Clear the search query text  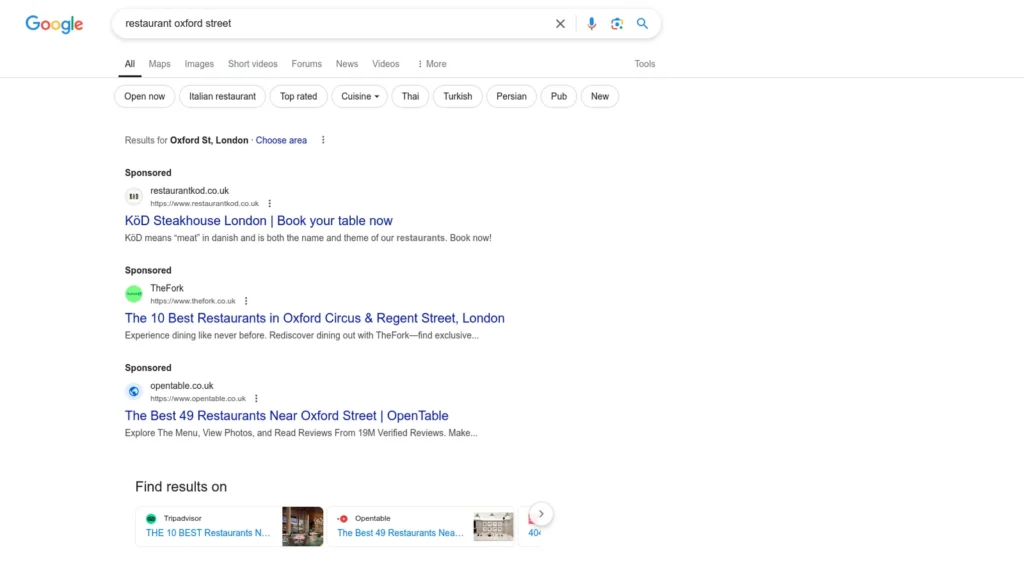[560, 24]
